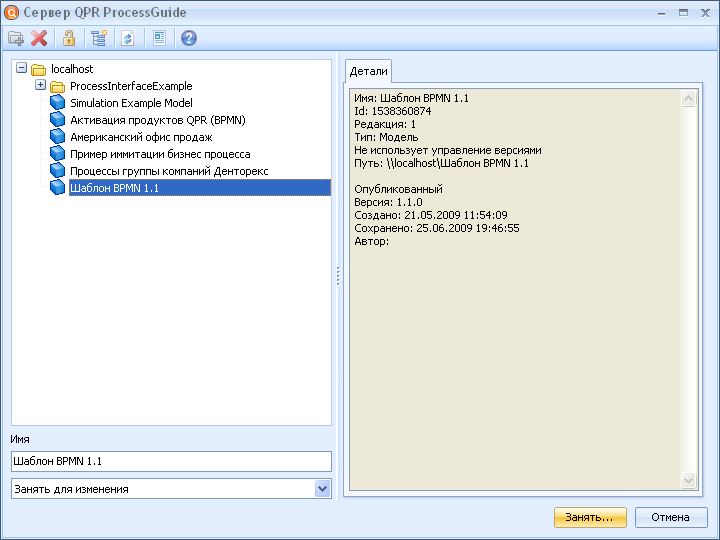The width and height of the screenshot is (720, 540).
Task: Click the Опубликованный status line
Action: tap(398, 189)
